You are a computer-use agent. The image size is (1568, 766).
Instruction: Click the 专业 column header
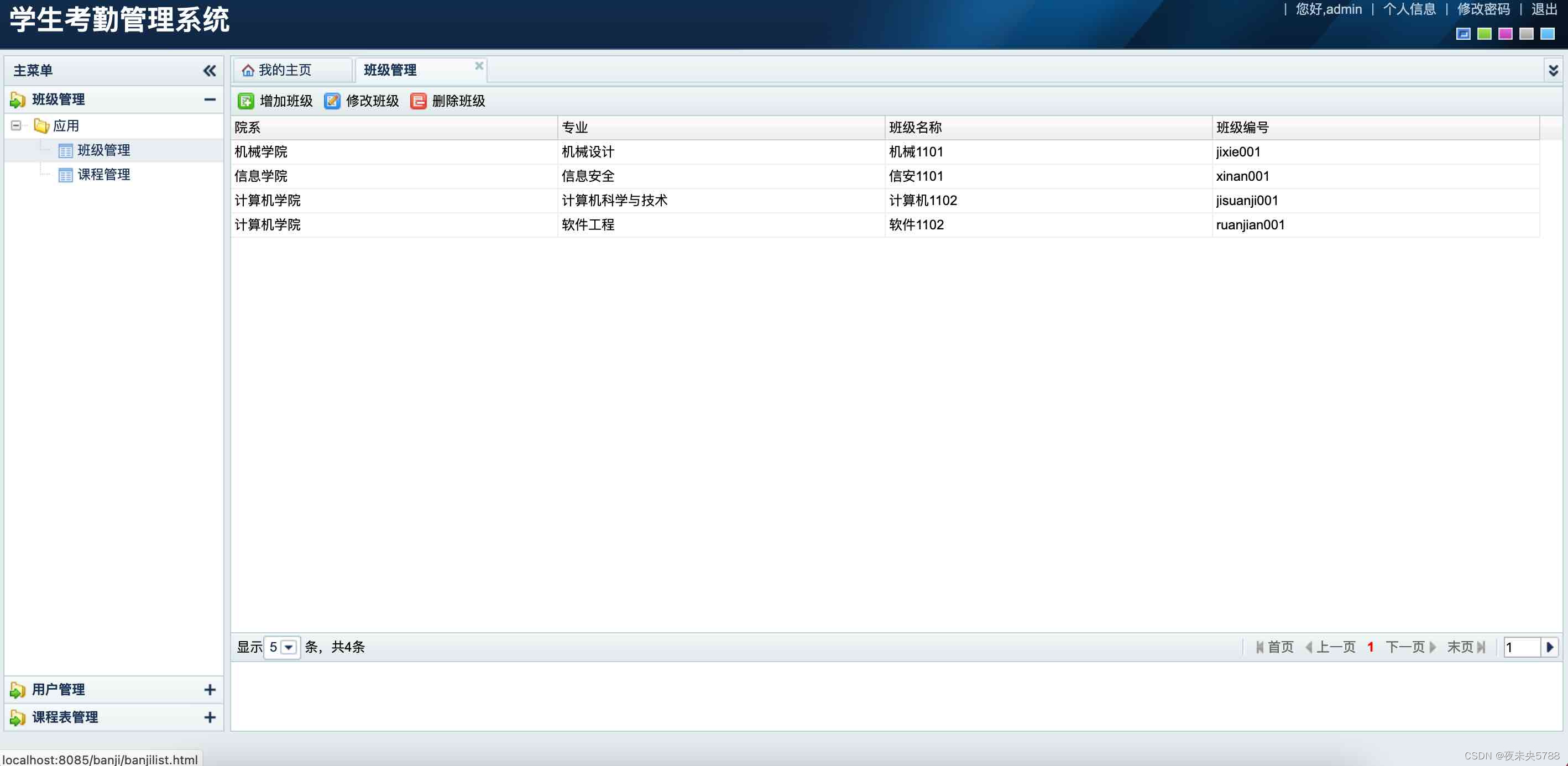(722, 128)
